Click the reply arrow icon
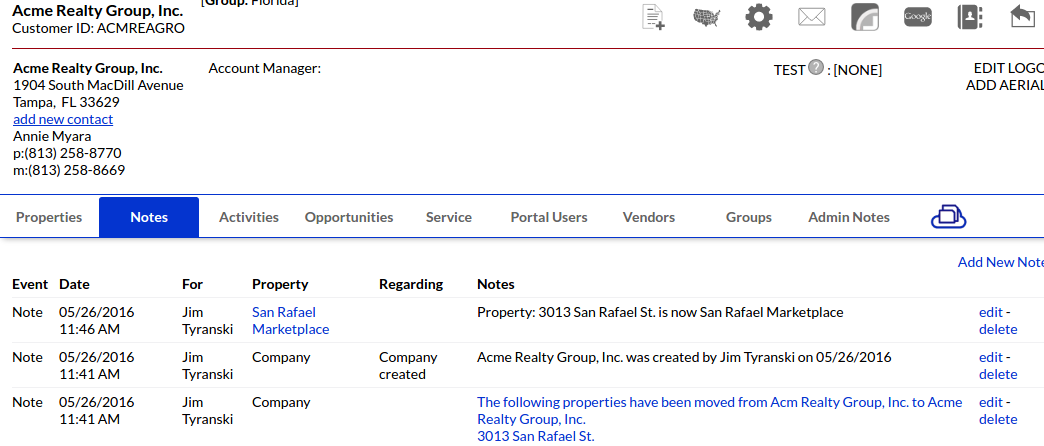 coord(1022,17)
